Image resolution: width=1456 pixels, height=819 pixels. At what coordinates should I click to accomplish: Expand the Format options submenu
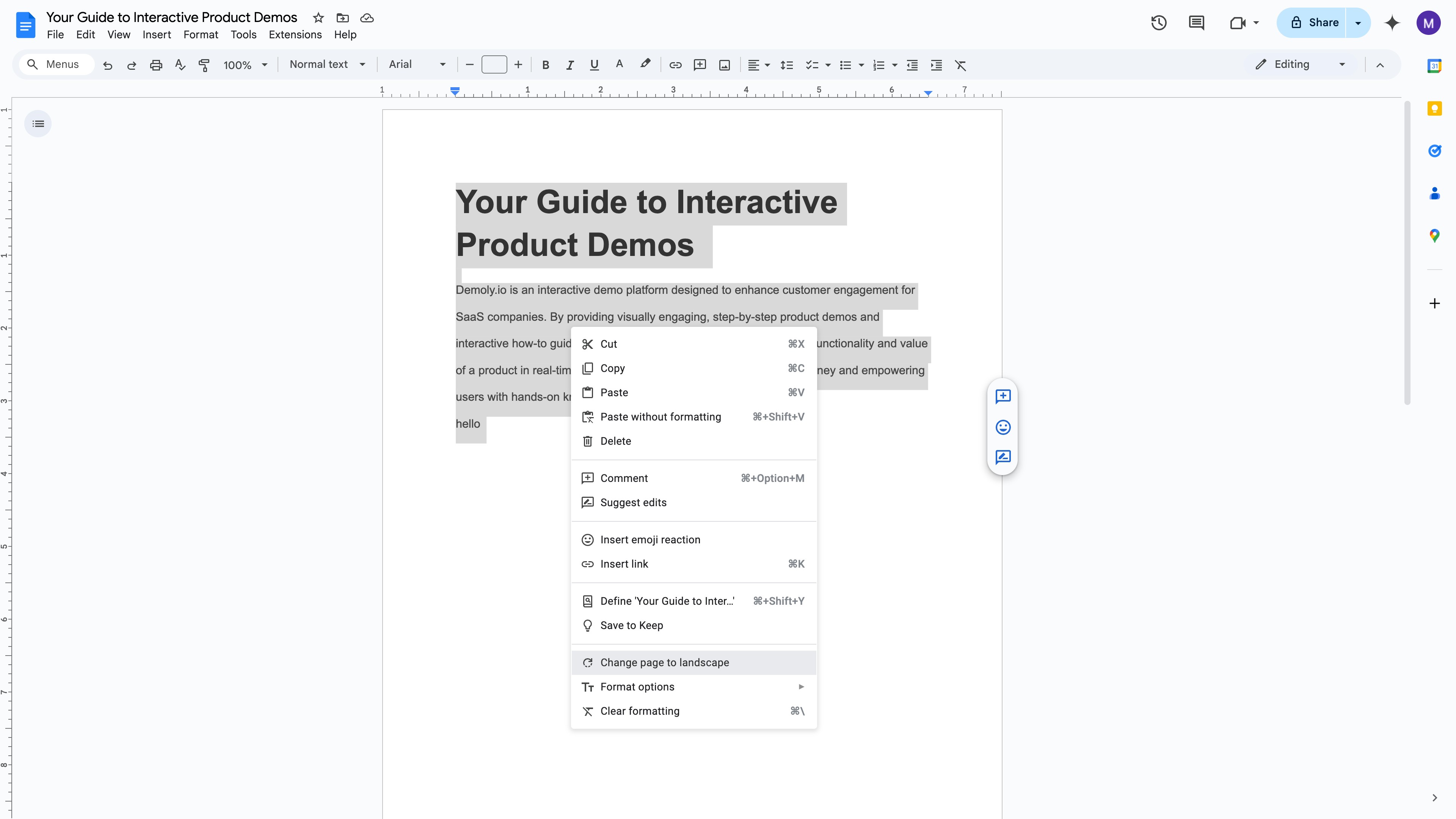693,687
